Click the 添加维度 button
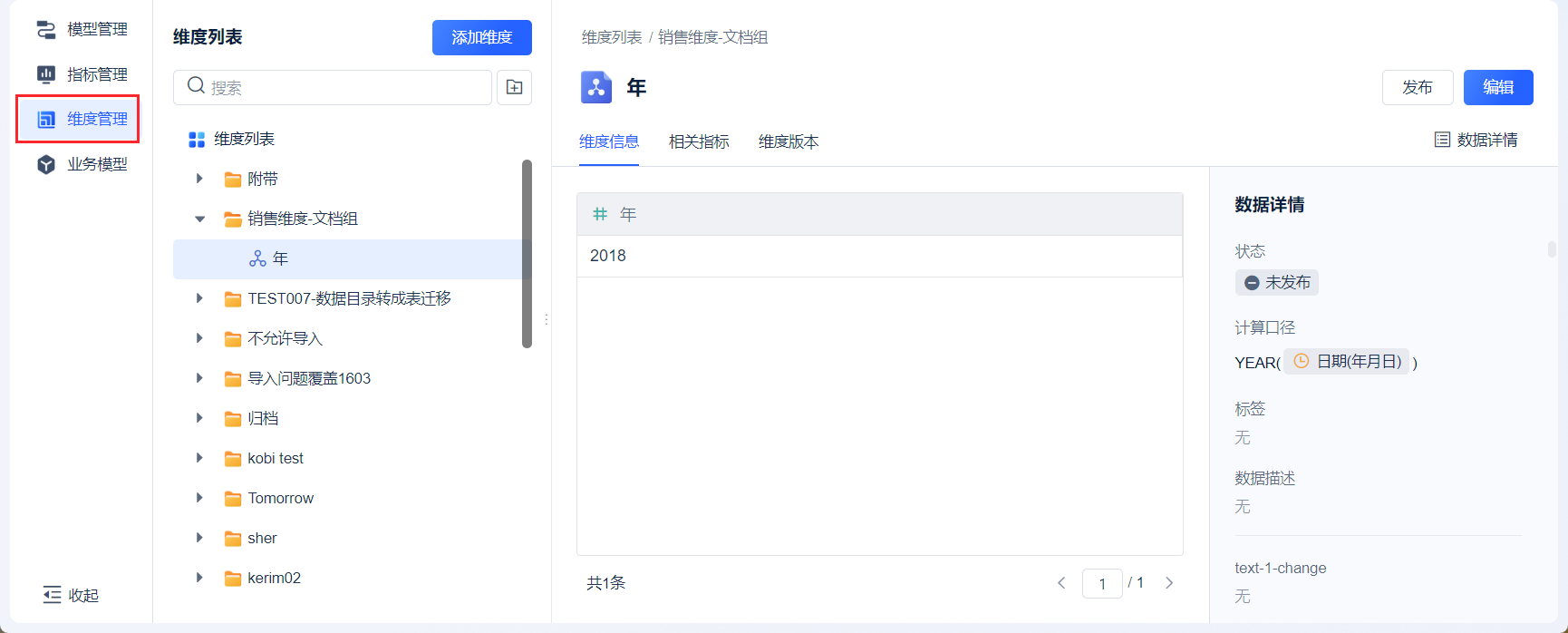The image size is (1568, 633). (481, 37)
